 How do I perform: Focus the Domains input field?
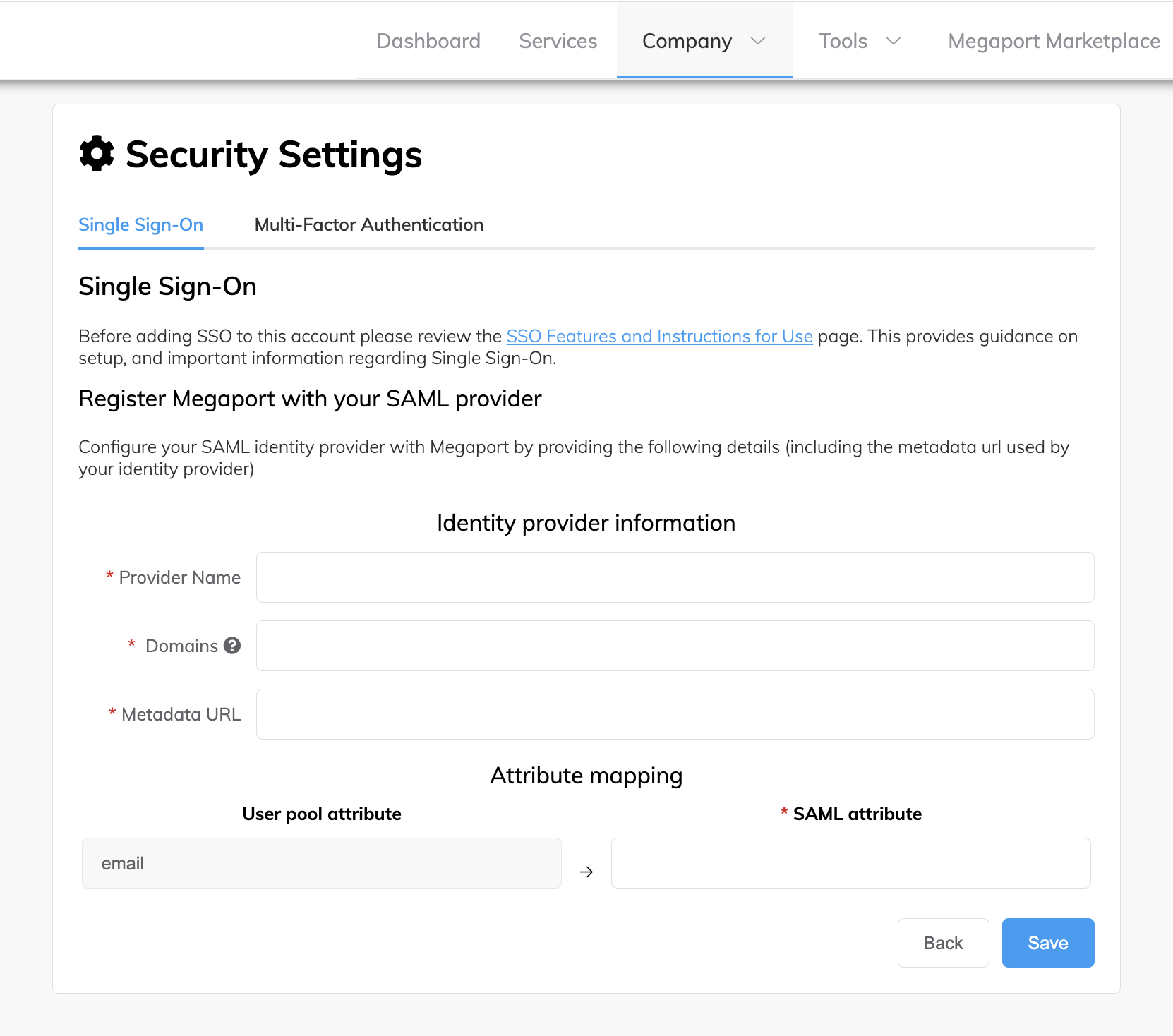click(x=675, y=646)
